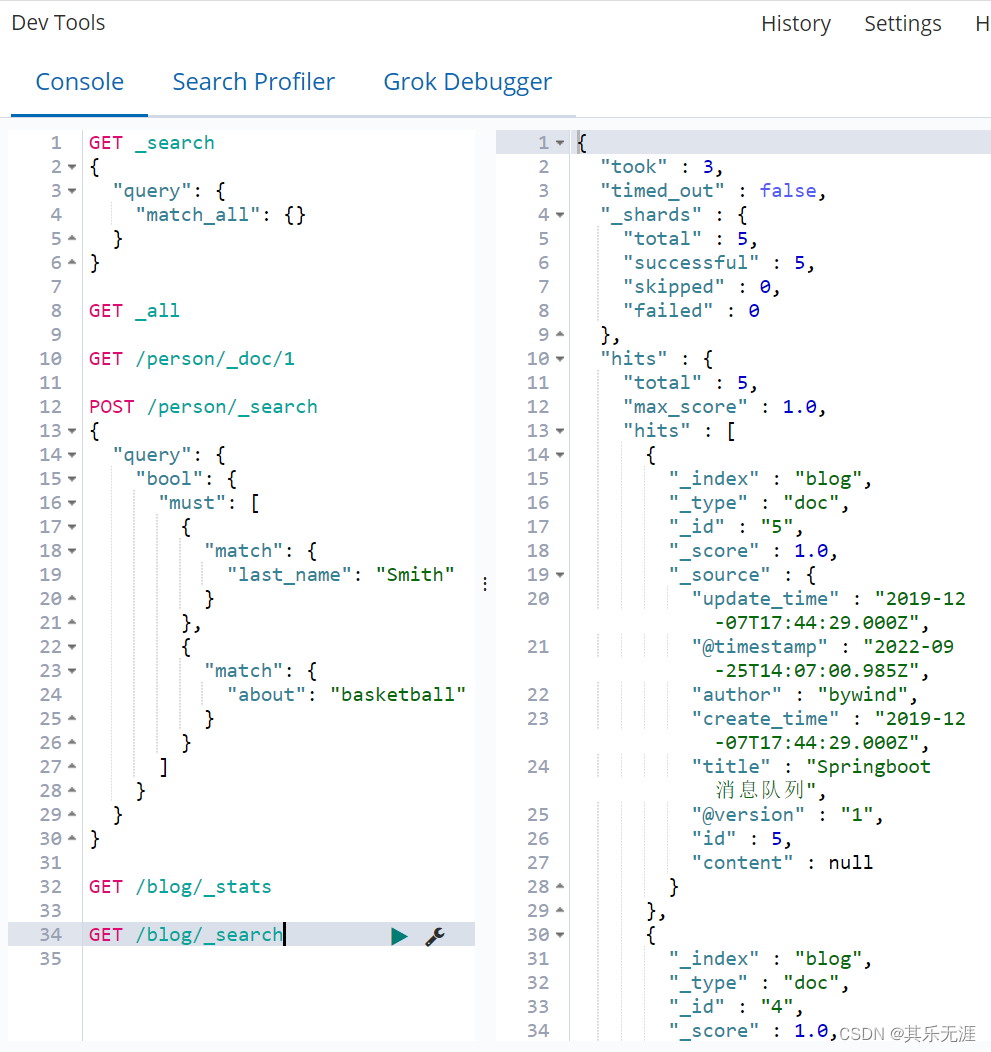Collapse "query" fold at editor line 3
This screenshot has width=991, height=1052.
[x=72, y=191]
